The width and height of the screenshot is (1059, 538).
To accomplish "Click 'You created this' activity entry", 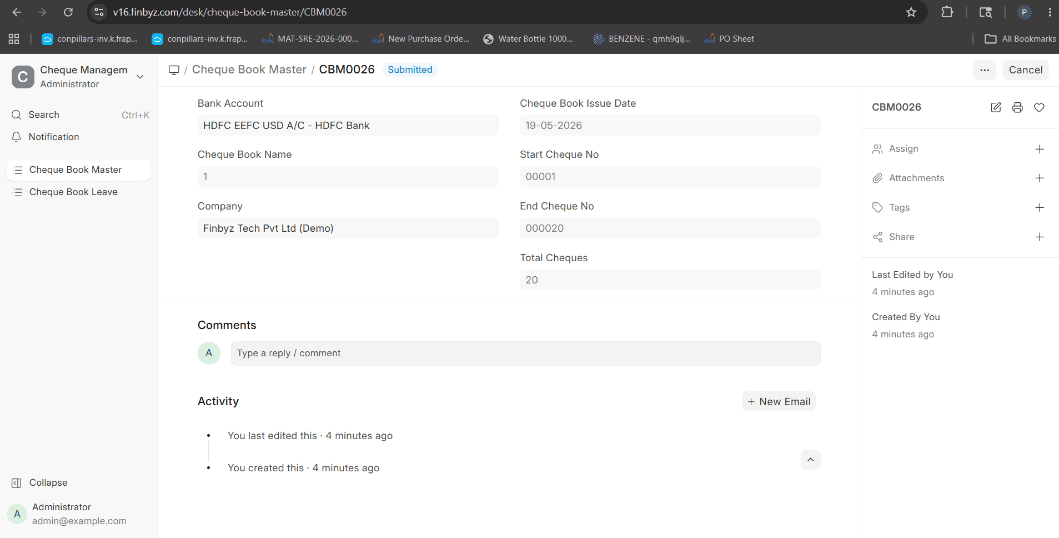I will (303, 468).
